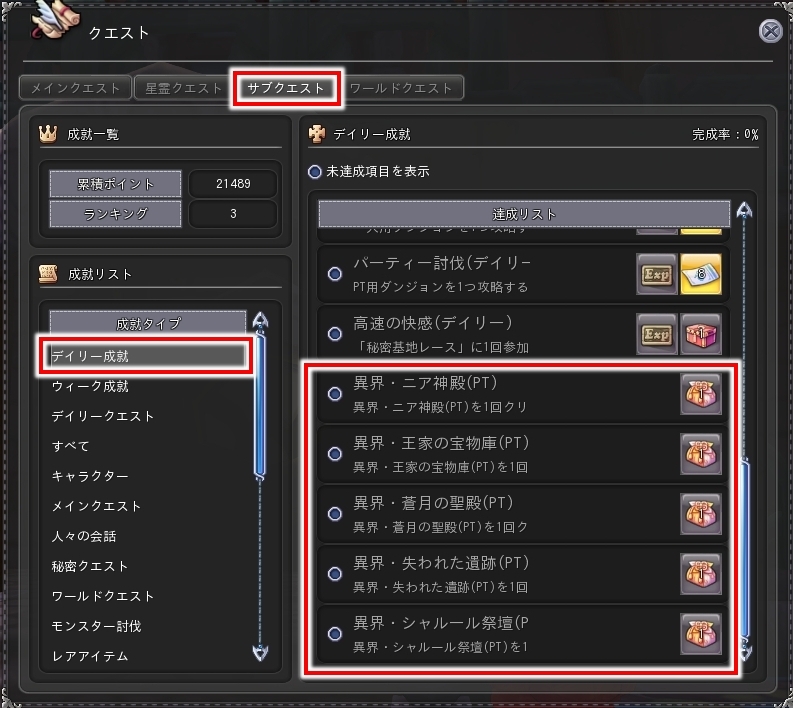Click the winged scroll quest icon

(x=55, y=20)
